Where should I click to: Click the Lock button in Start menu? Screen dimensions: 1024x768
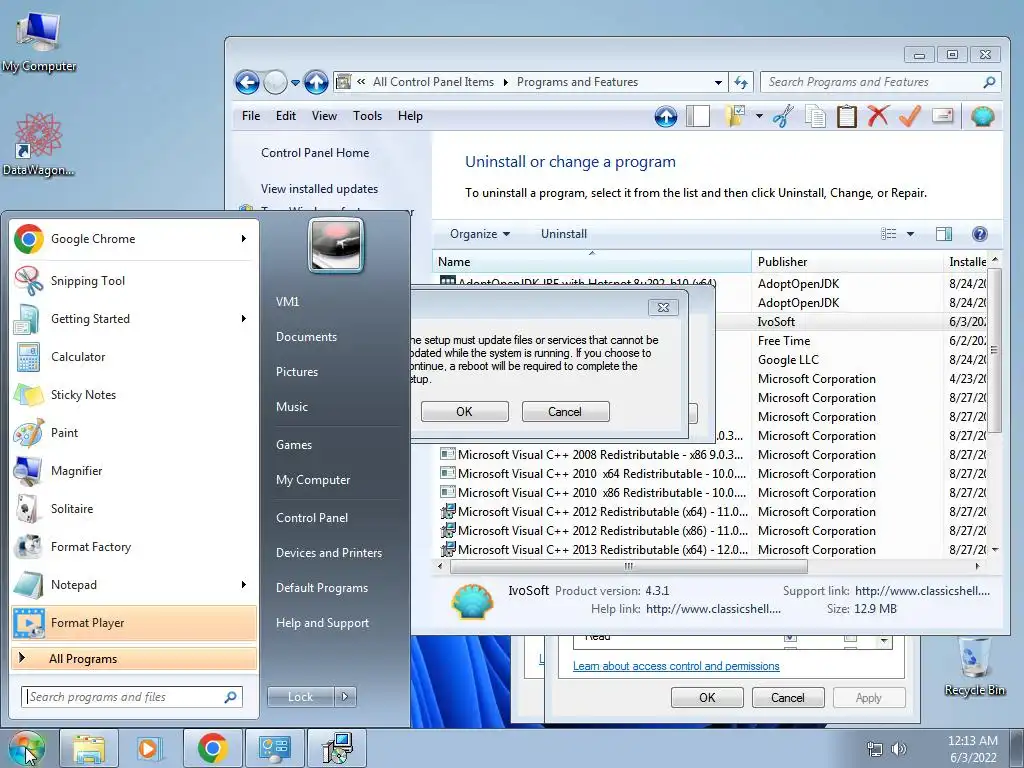[x=300, y=697]
